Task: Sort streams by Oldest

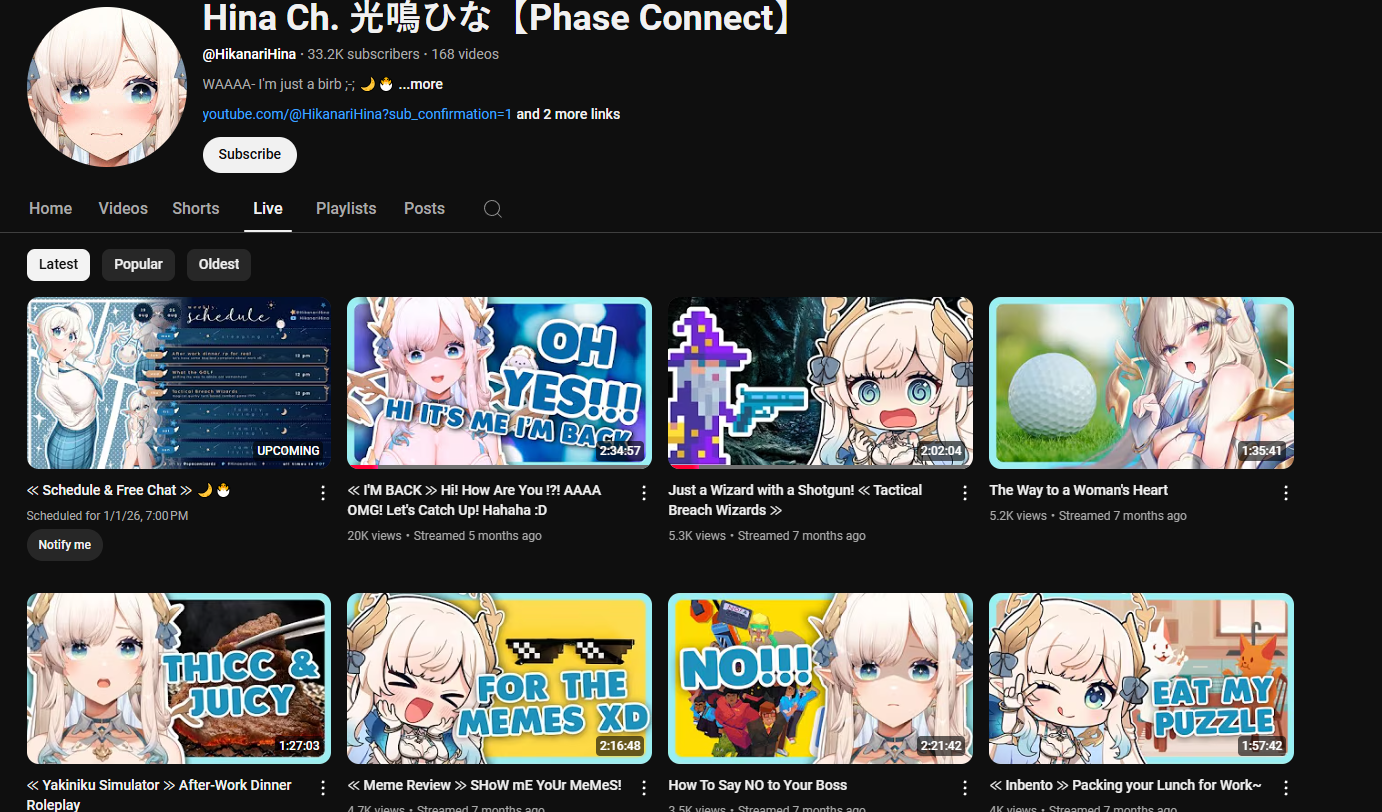Action: coord(219,265)
